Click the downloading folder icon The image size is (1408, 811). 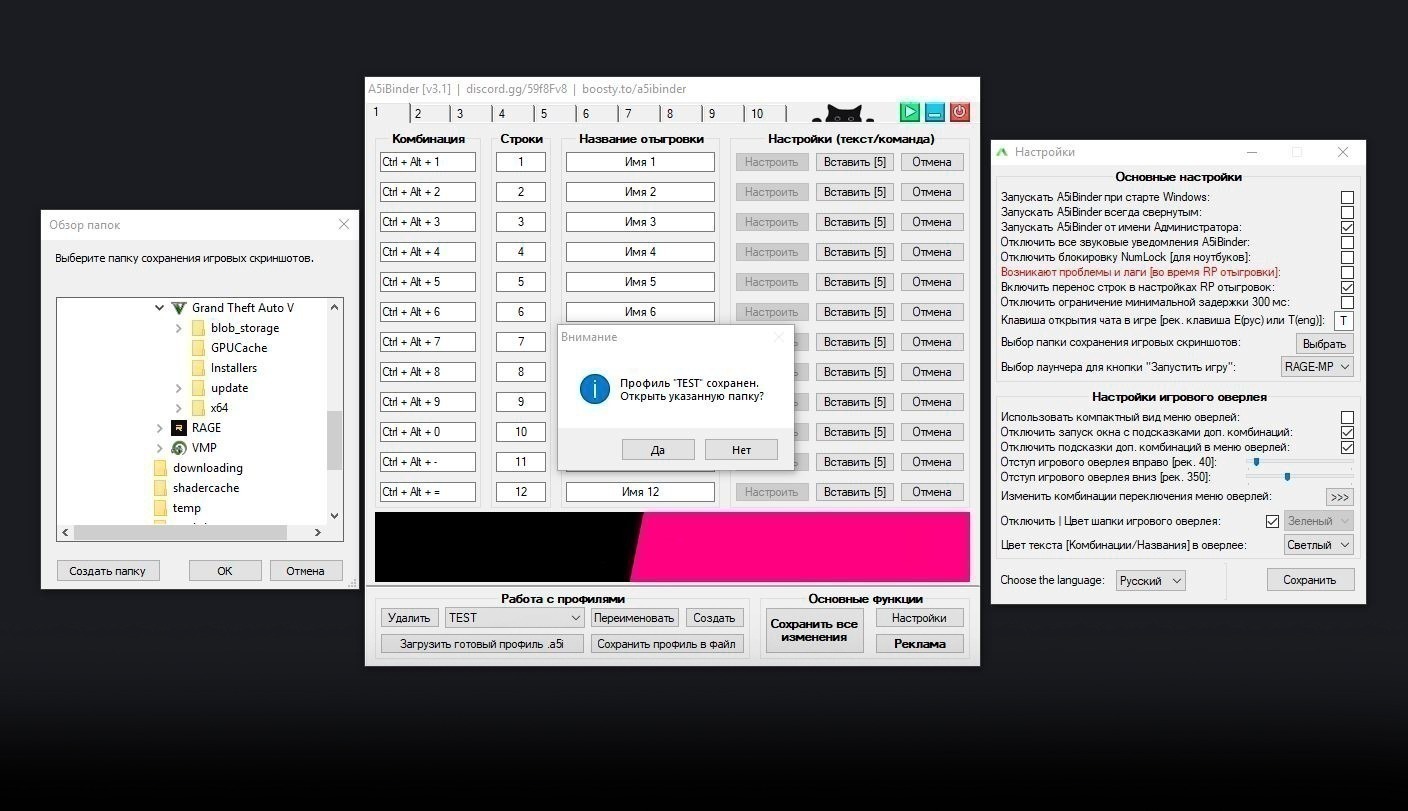[x=160, y=468]
